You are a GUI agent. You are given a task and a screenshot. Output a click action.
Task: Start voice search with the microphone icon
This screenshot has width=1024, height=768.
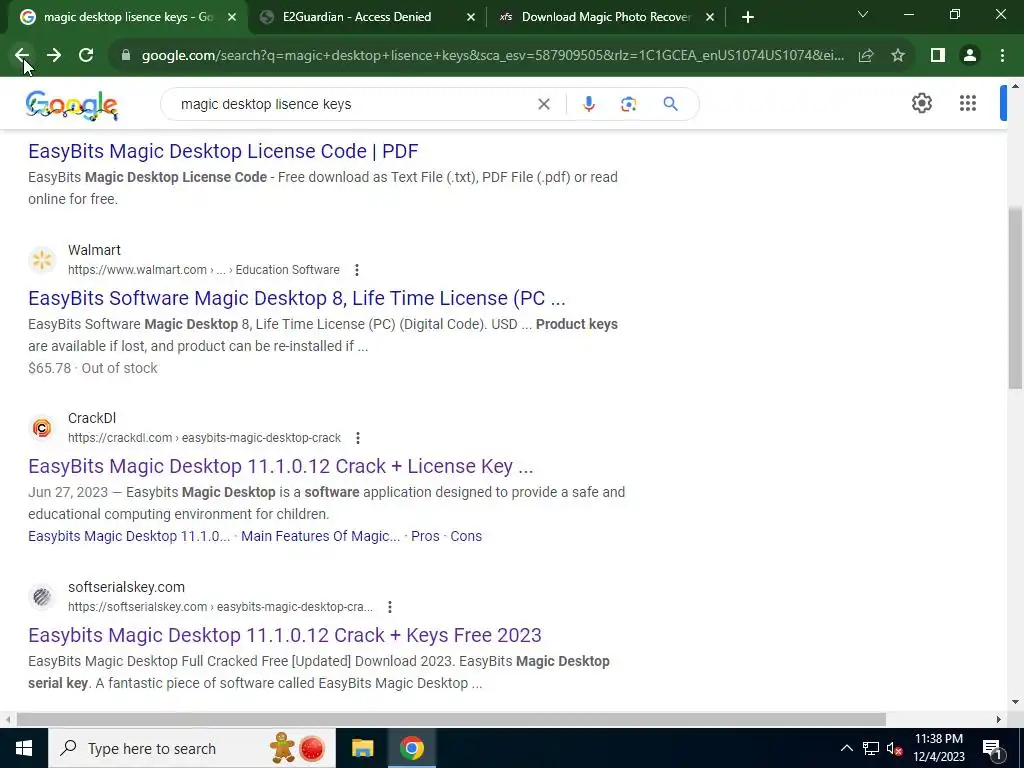point(588,104)
